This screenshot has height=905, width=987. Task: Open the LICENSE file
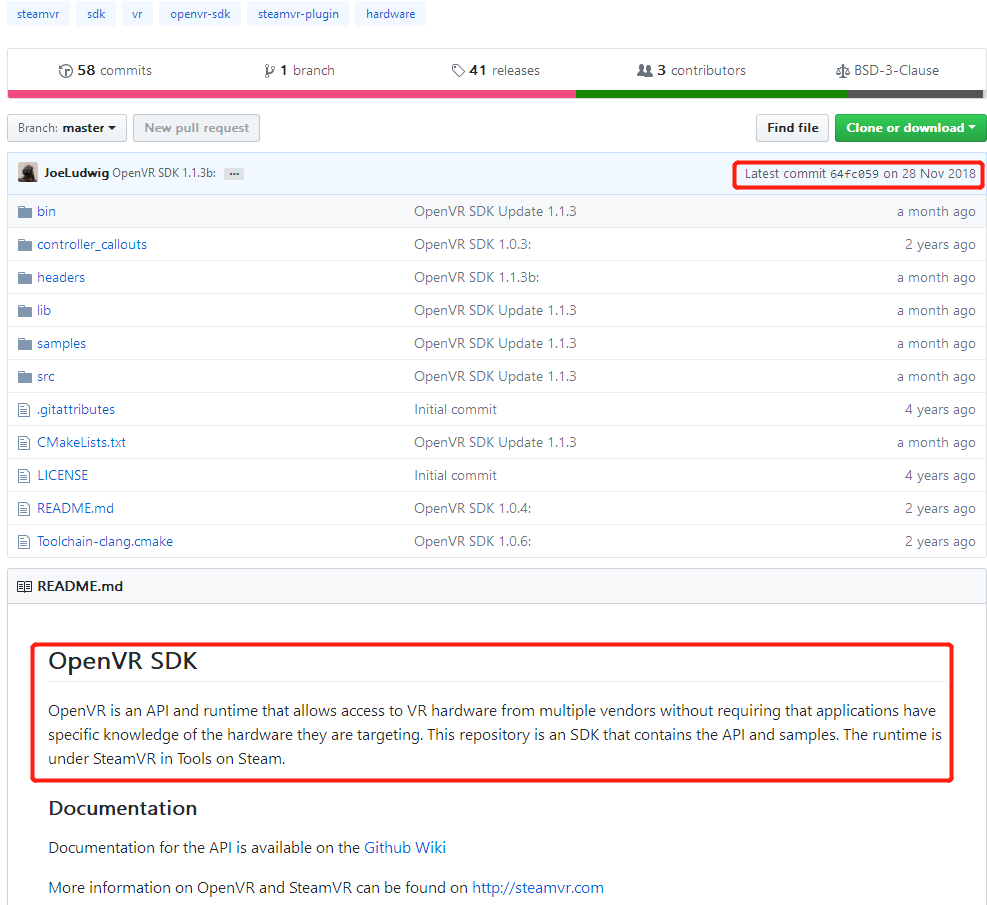pyautogui.click(x=62, y=475)
